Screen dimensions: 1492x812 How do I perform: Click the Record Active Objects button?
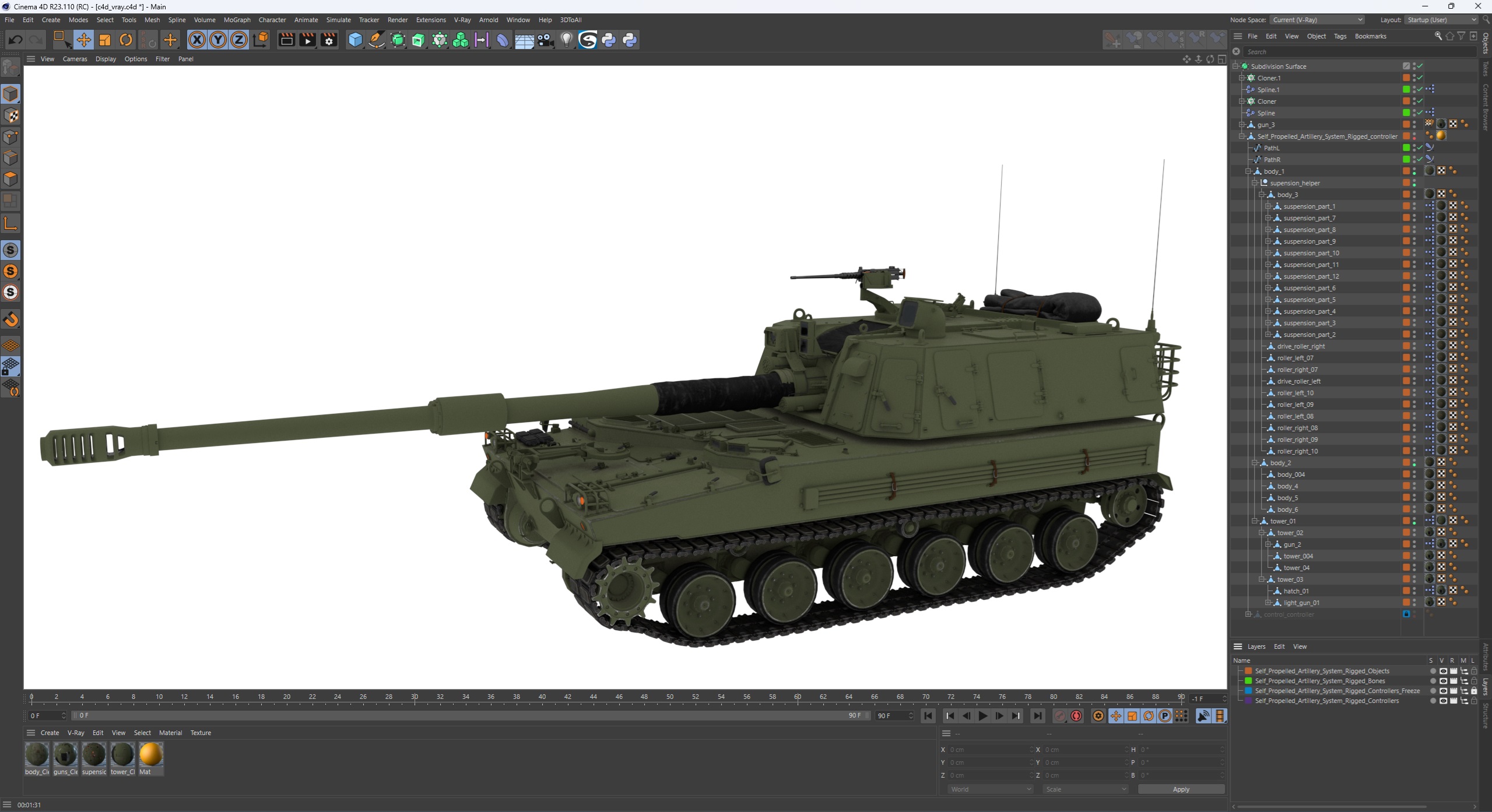1060,716
